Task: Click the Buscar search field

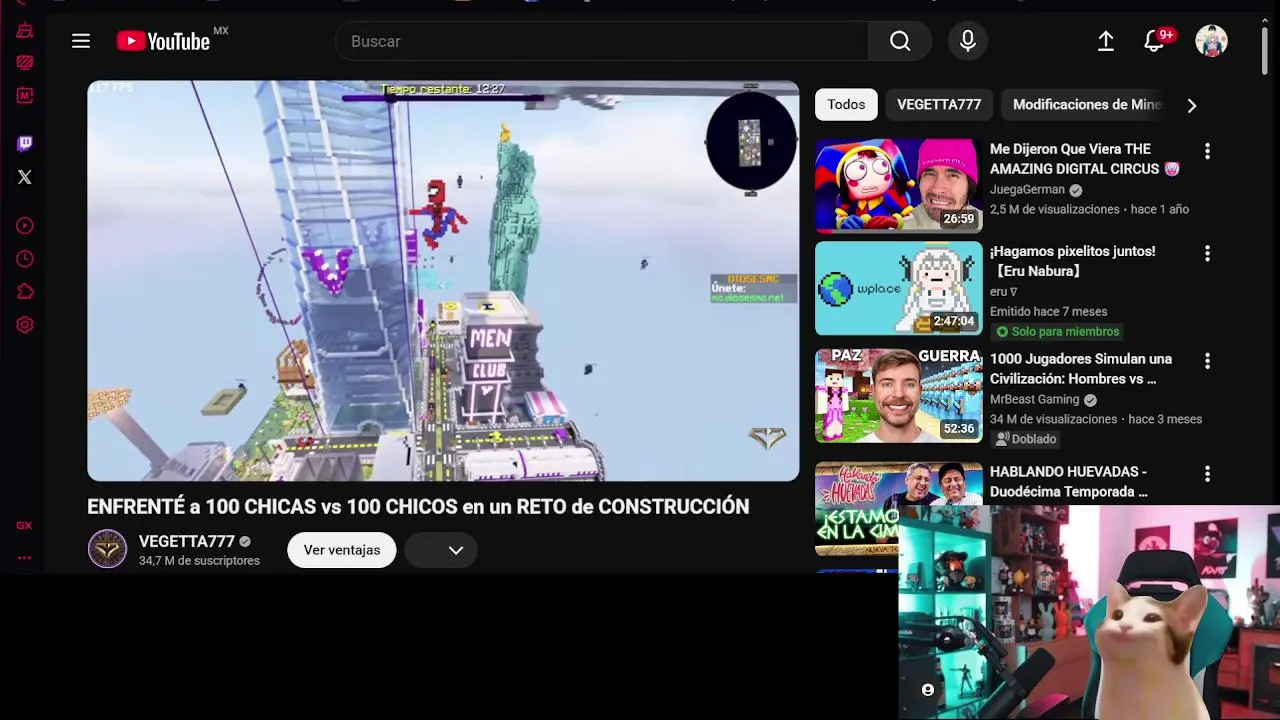Action: point(602,41)
